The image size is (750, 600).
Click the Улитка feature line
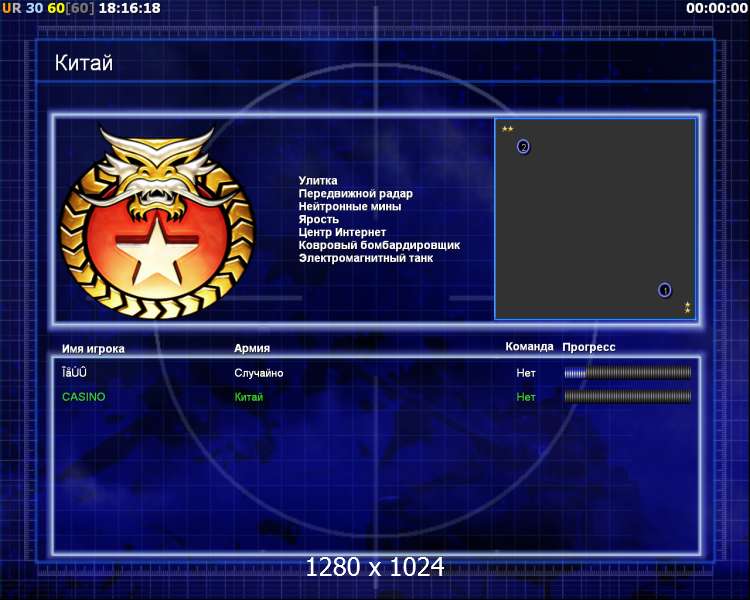318,180
